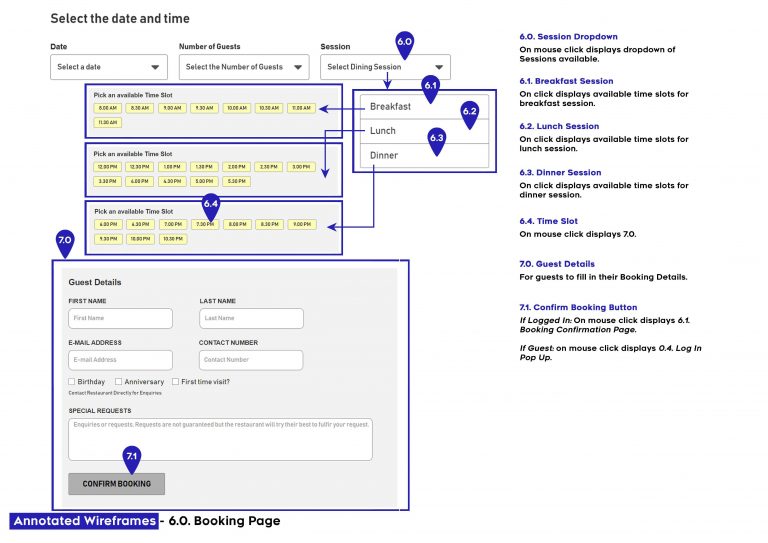Click the 6.1 pin next to Breakfast
768x543 pixels.
430,88
